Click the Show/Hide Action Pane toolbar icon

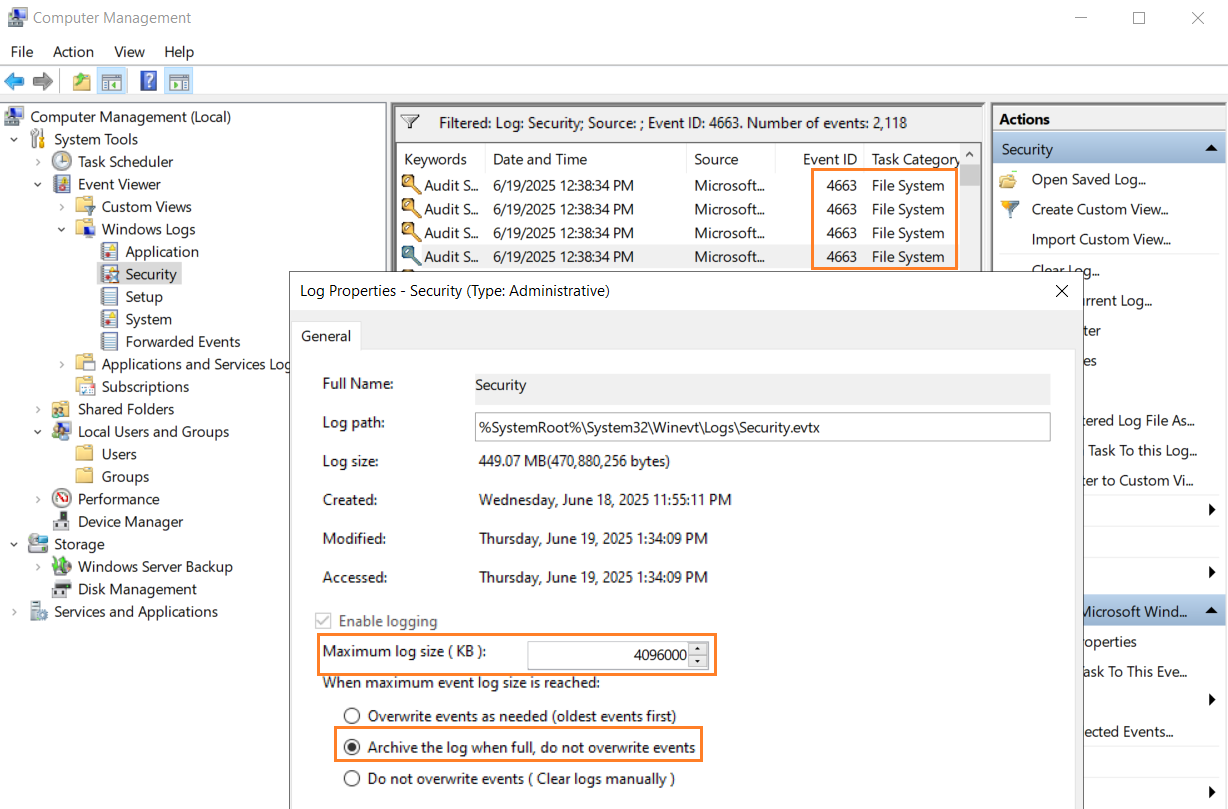[178, 82]
